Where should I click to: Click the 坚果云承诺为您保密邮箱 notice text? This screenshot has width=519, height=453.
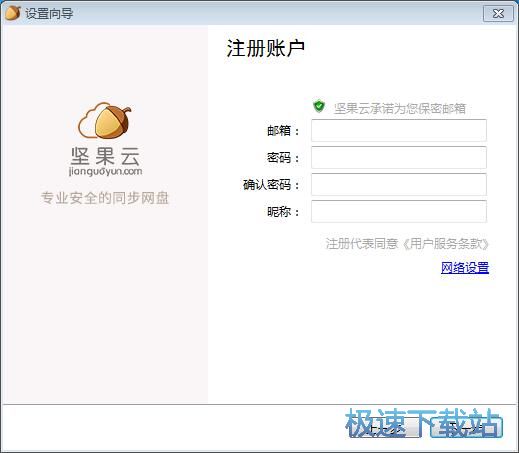coord(400,108)
